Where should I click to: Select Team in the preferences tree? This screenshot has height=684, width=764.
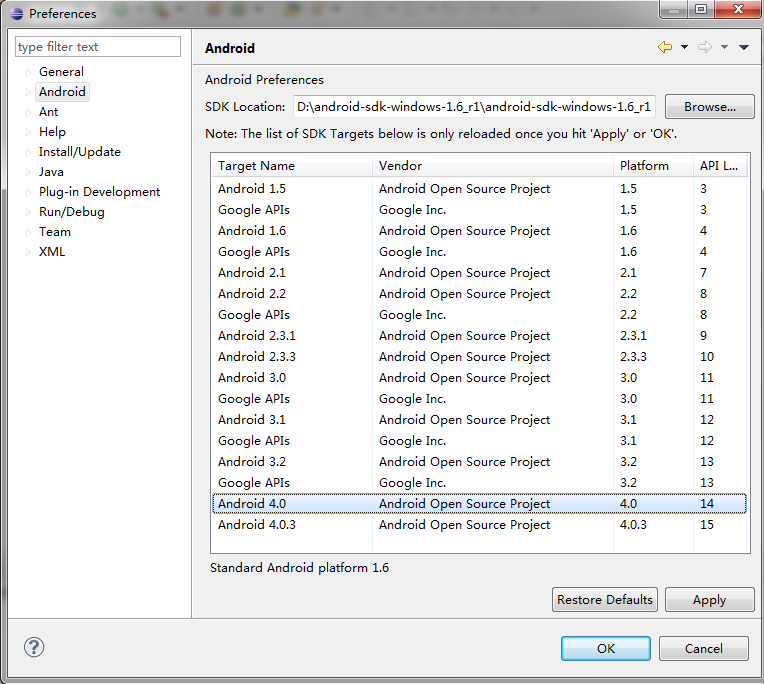(x=55, y=231)
